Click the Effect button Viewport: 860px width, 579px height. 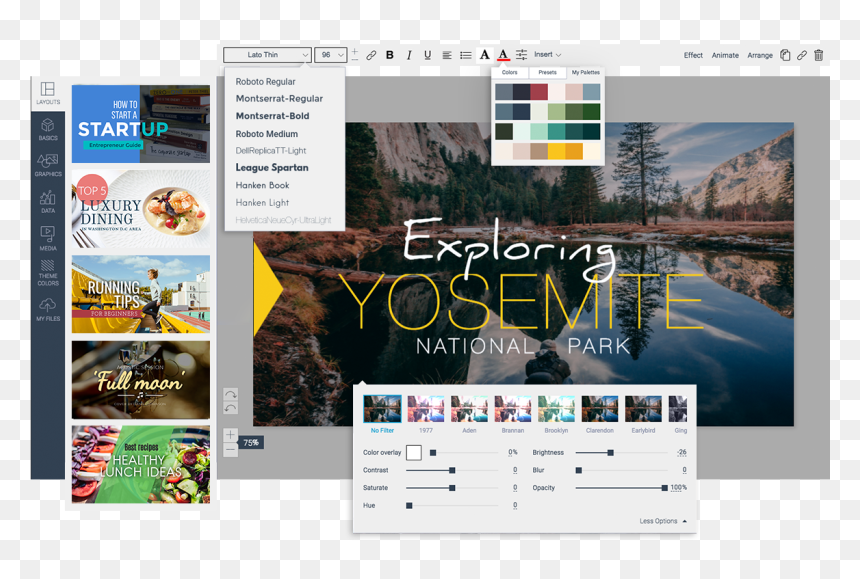tap(693, 55)
